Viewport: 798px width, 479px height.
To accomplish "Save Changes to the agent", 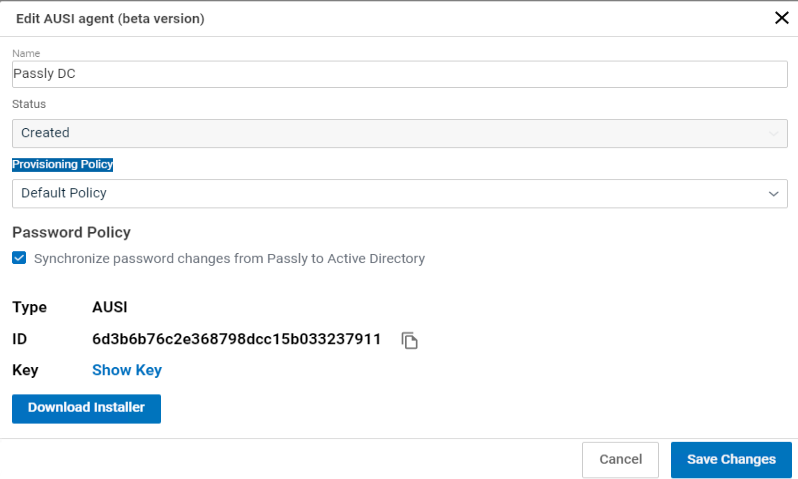I will (x=731, y=460).
